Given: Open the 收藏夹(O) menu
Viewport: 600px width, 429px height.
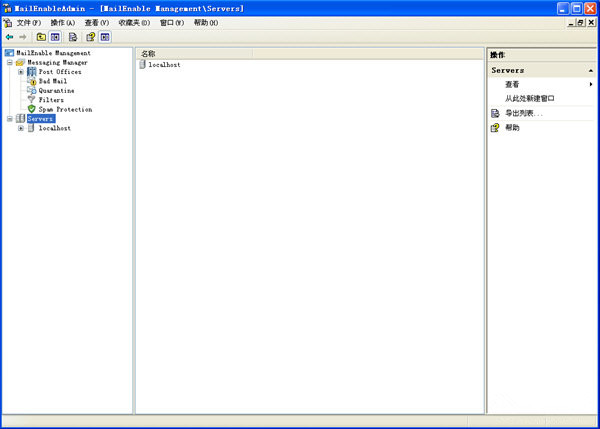Looking at the screenshot, I should (134, 23).
